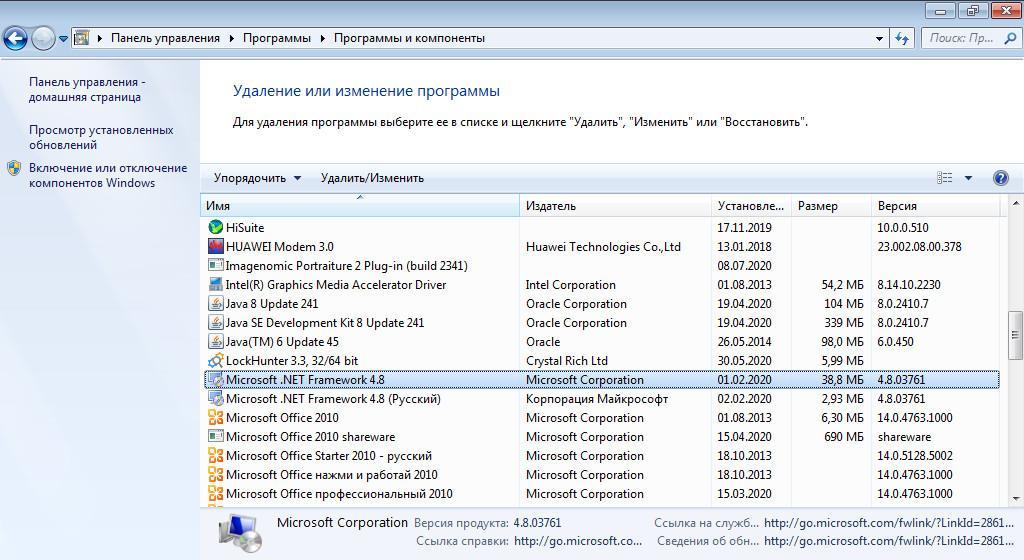This screenshot has width=1024, height=560.
Task: Click the Microsoft Office 2010 icon
Action: point(216,417)
